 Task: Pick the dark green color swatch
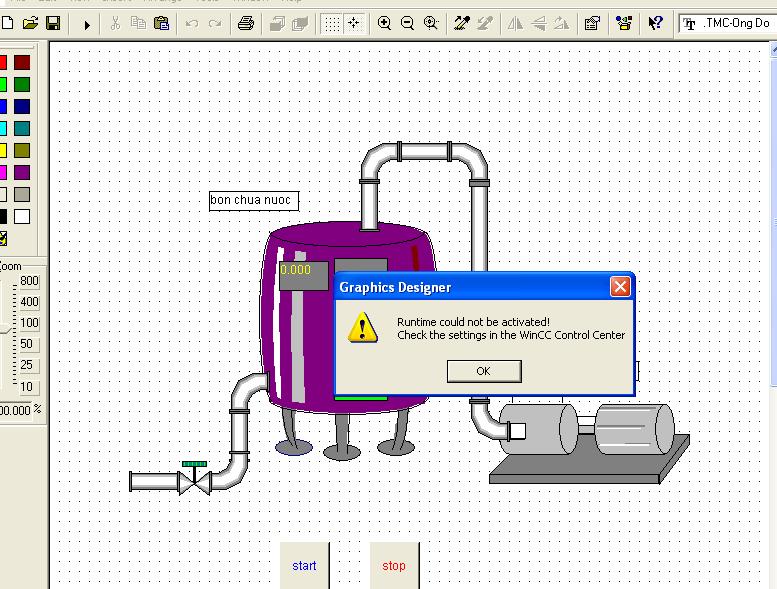(x=22, y=84)
